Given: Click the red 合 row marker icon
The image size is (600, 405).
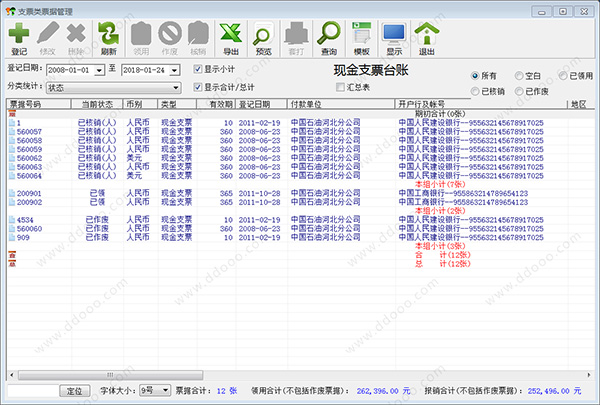Looking at the screenshot, I should (x=12, y=255).
